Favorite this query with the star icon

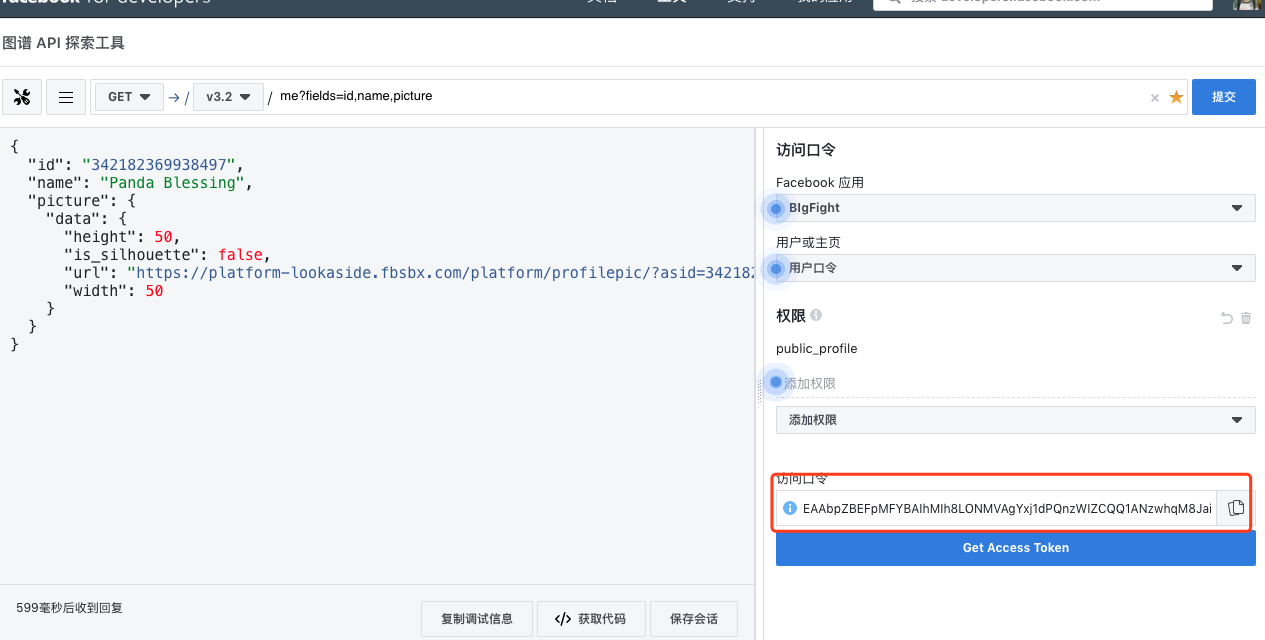tap(1176, 97)
